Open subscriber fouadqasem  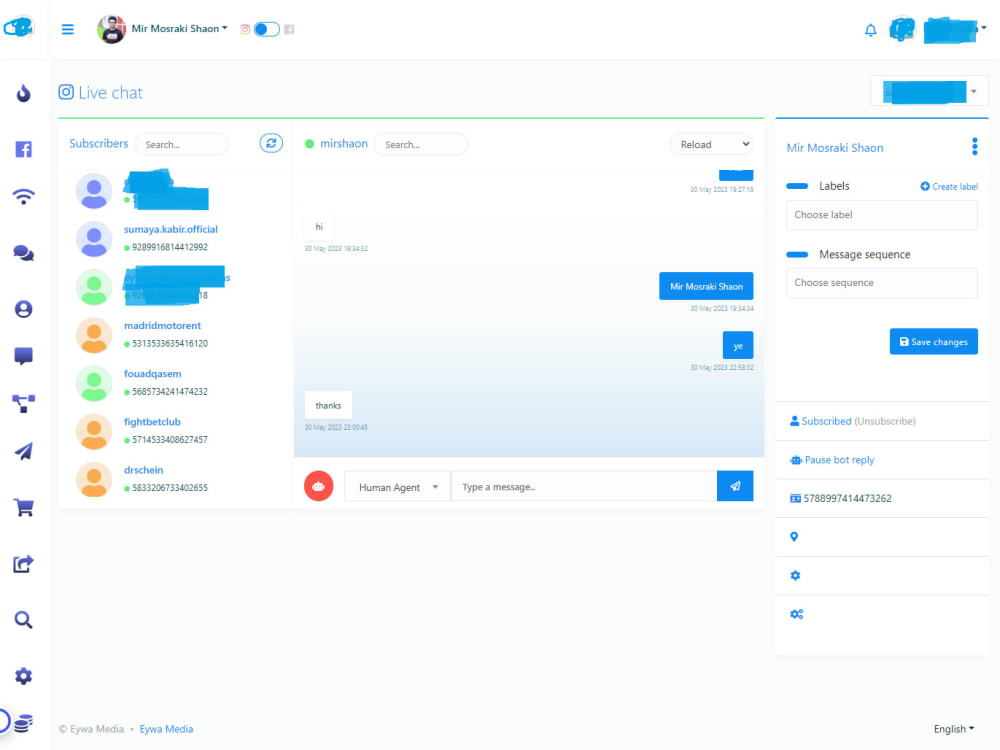tap(152, 374)
